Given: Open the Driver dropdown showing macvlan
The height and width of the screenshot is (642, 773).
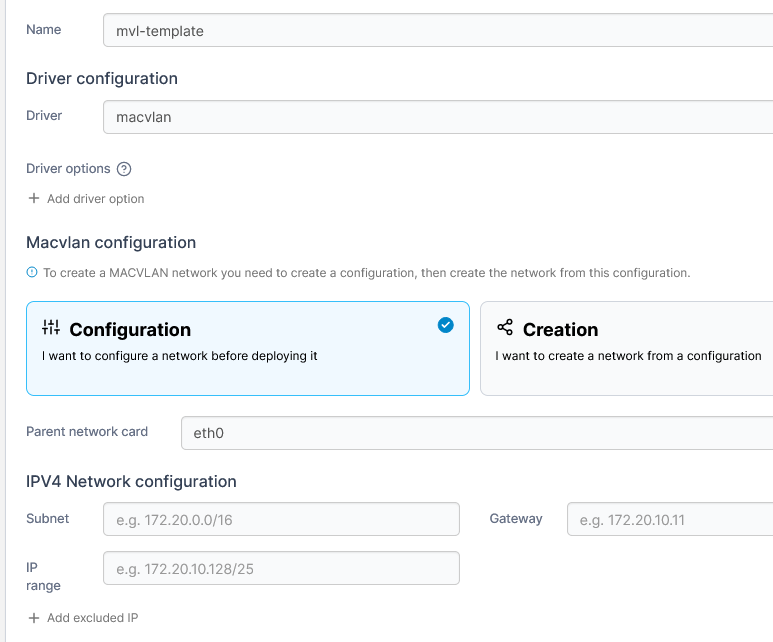Looking at the screenshot, I should pyautogui.click(x=437, y=117).
